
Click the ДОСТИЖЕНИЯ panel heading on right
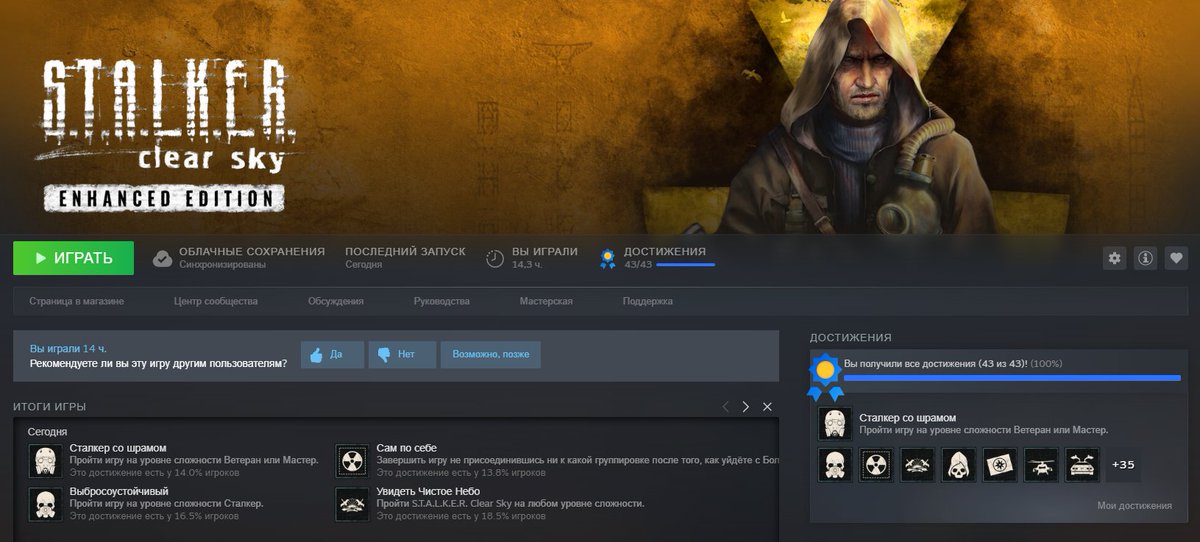pyautogui.click(x=850, y=338)
